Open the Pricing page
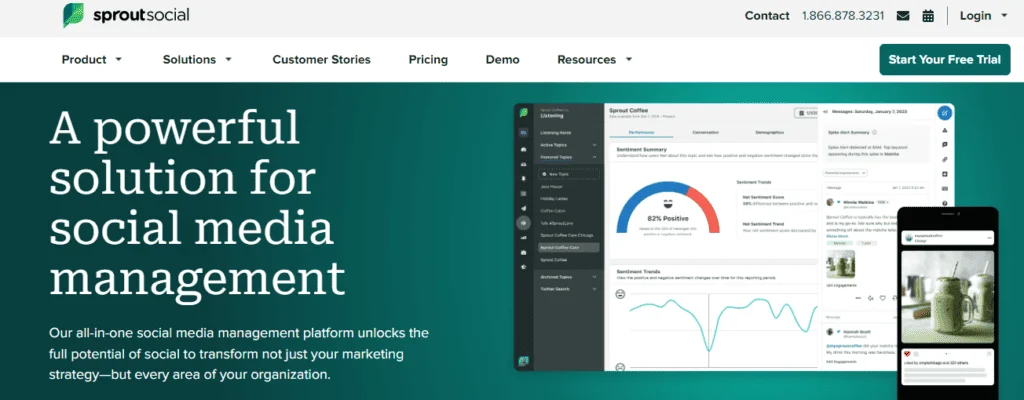This screenshot has height=400, width=1024. coord(428,59)
